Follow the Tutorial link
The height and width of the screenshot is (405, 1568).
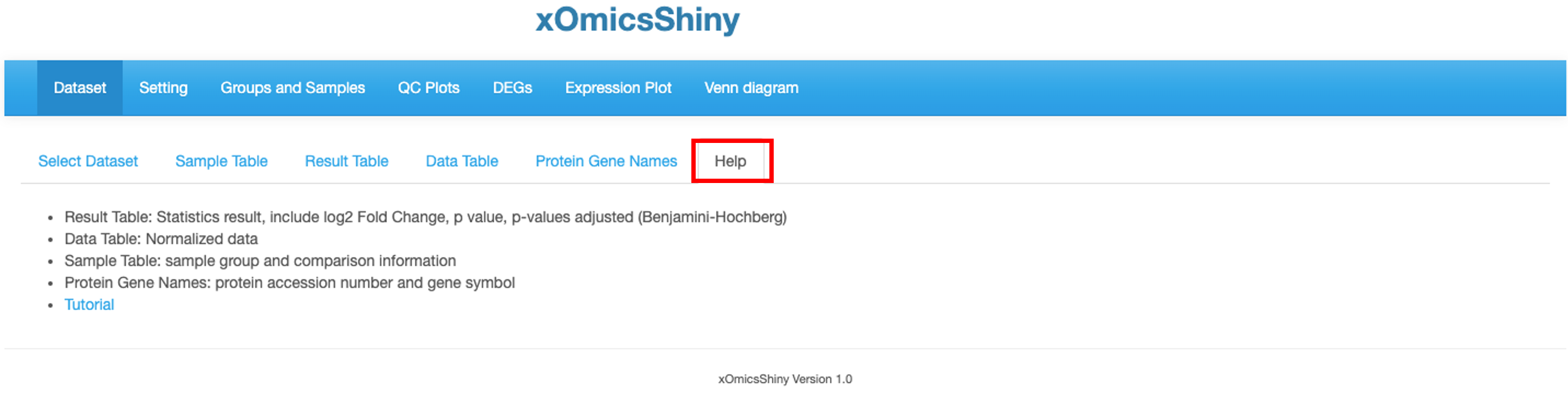(x=89, y=305)
